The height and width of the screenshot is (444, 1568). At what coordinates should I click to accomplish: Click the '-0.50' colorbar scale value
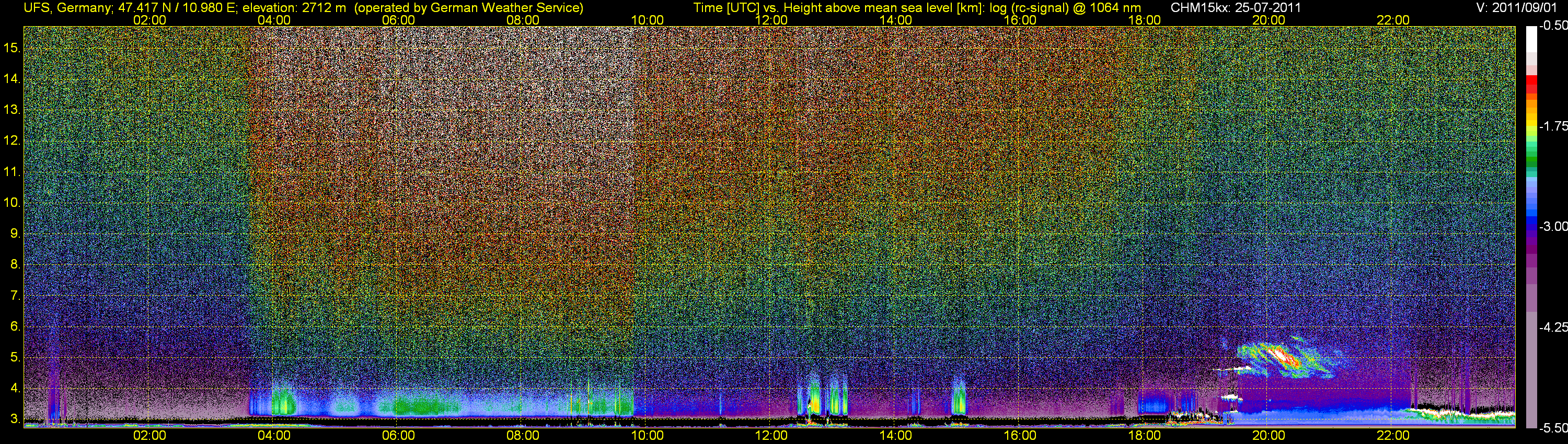tap(1553, 26)
